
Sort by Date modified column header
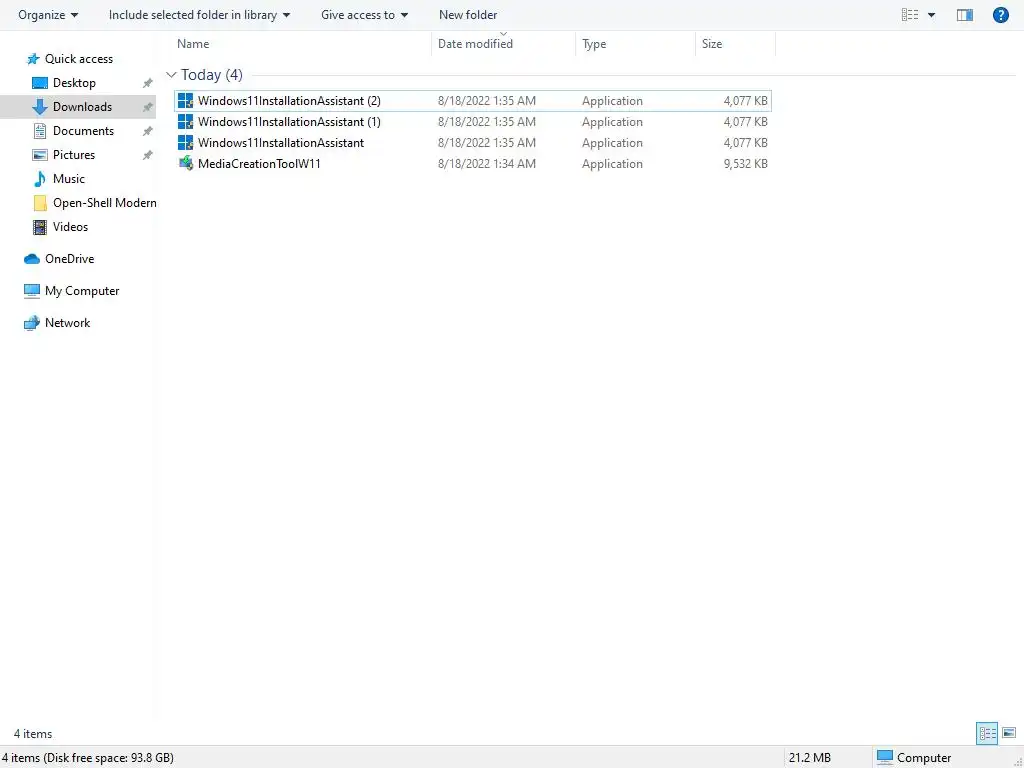pyautogui.click(x=475, y=44)
